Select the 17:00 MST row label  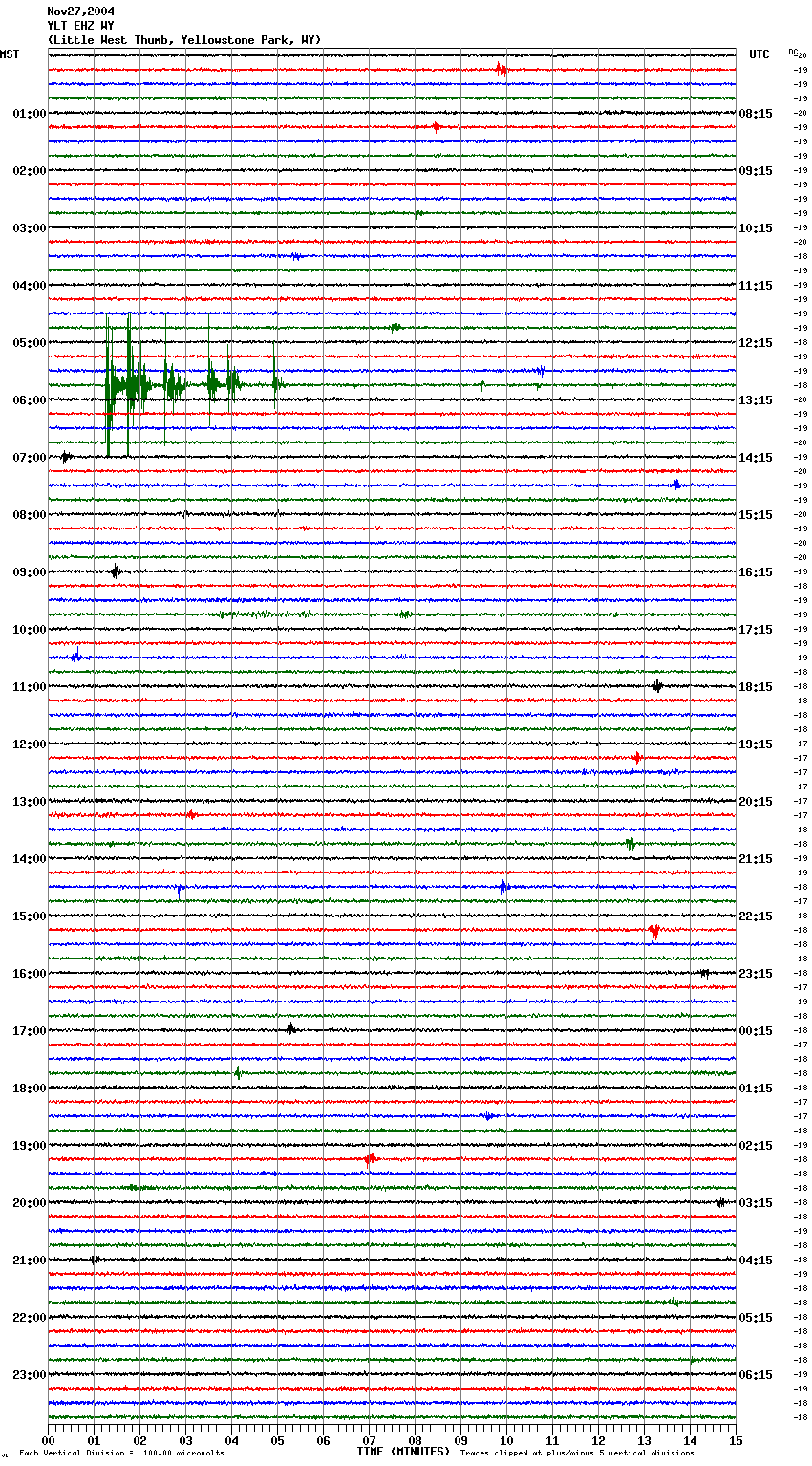tap(30, 1031)
